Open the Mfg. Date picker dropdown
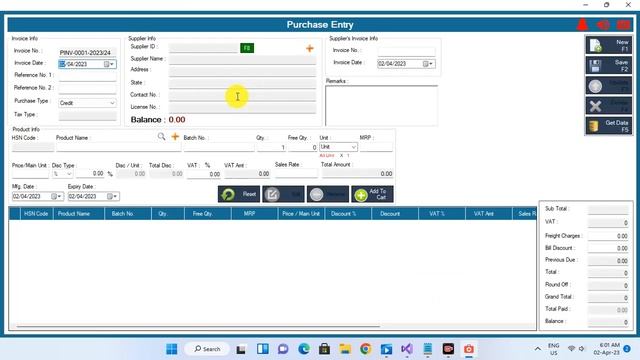Image resolution: width=640 pixels, height=360 pixels. coord(56,196)
